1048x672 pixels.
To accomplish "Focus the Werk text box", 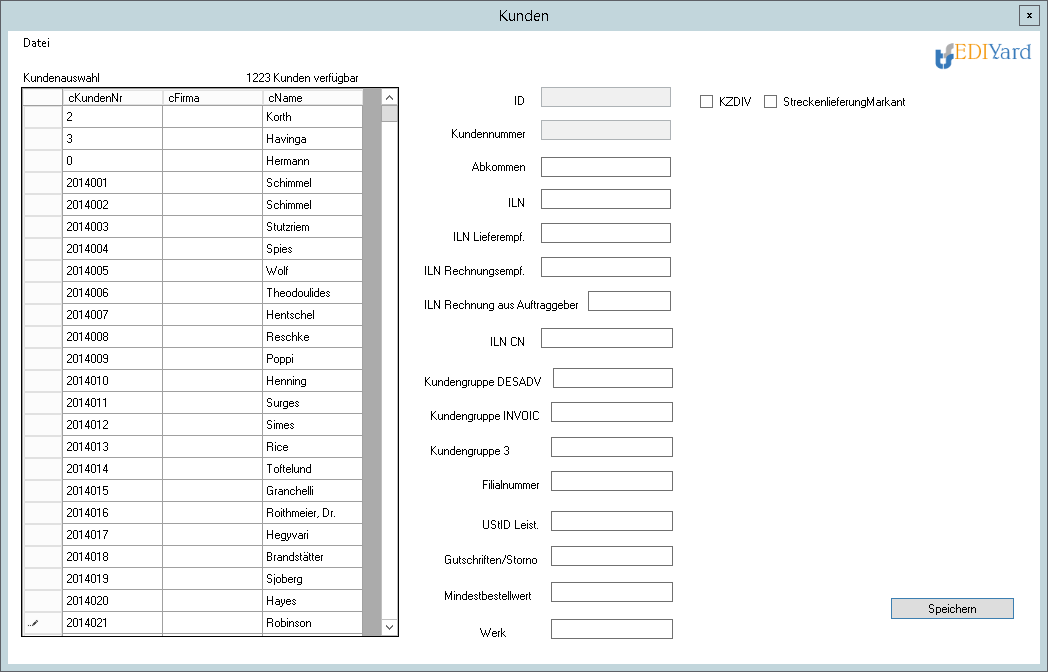I will click(x=611, y=629).
